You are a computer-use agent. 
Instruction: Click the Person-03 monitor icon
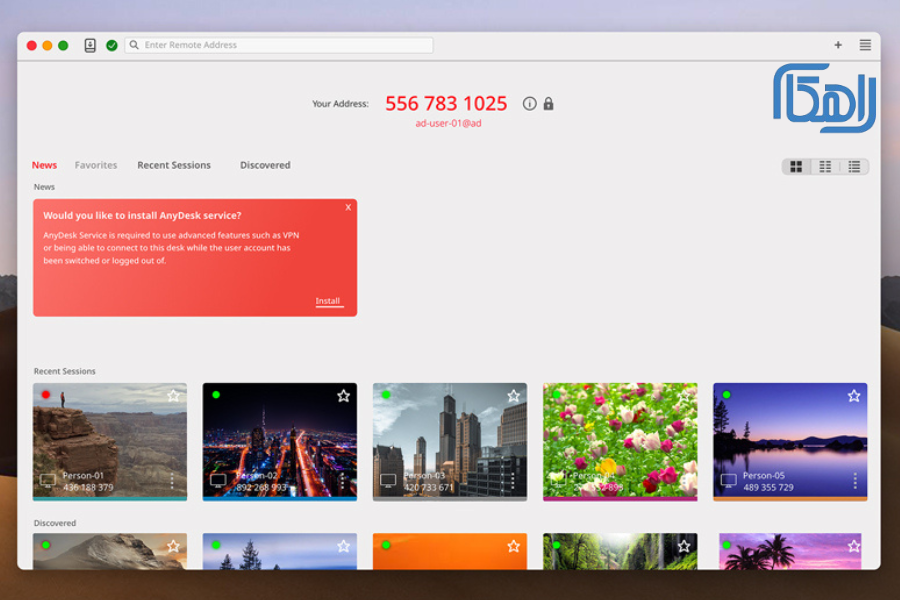point(388,481)
